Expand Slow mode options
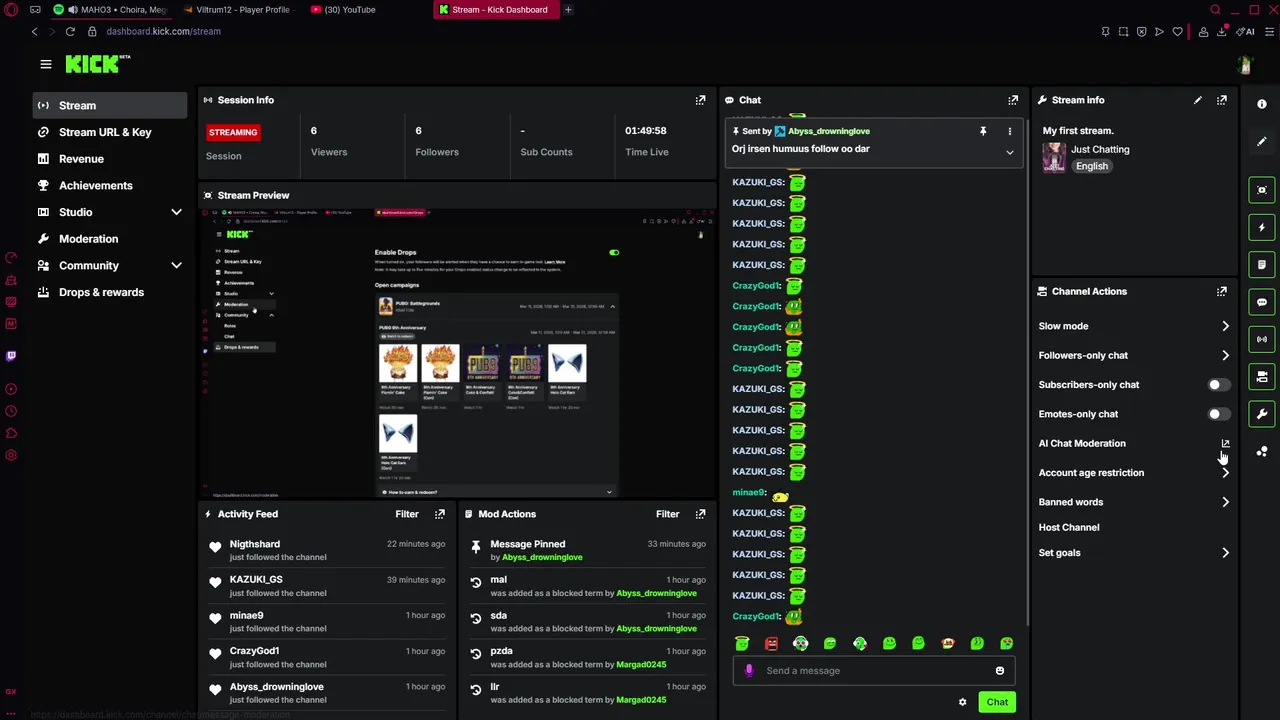Viewport: 1280px width, 720px height. click(x=1225, y=326)
